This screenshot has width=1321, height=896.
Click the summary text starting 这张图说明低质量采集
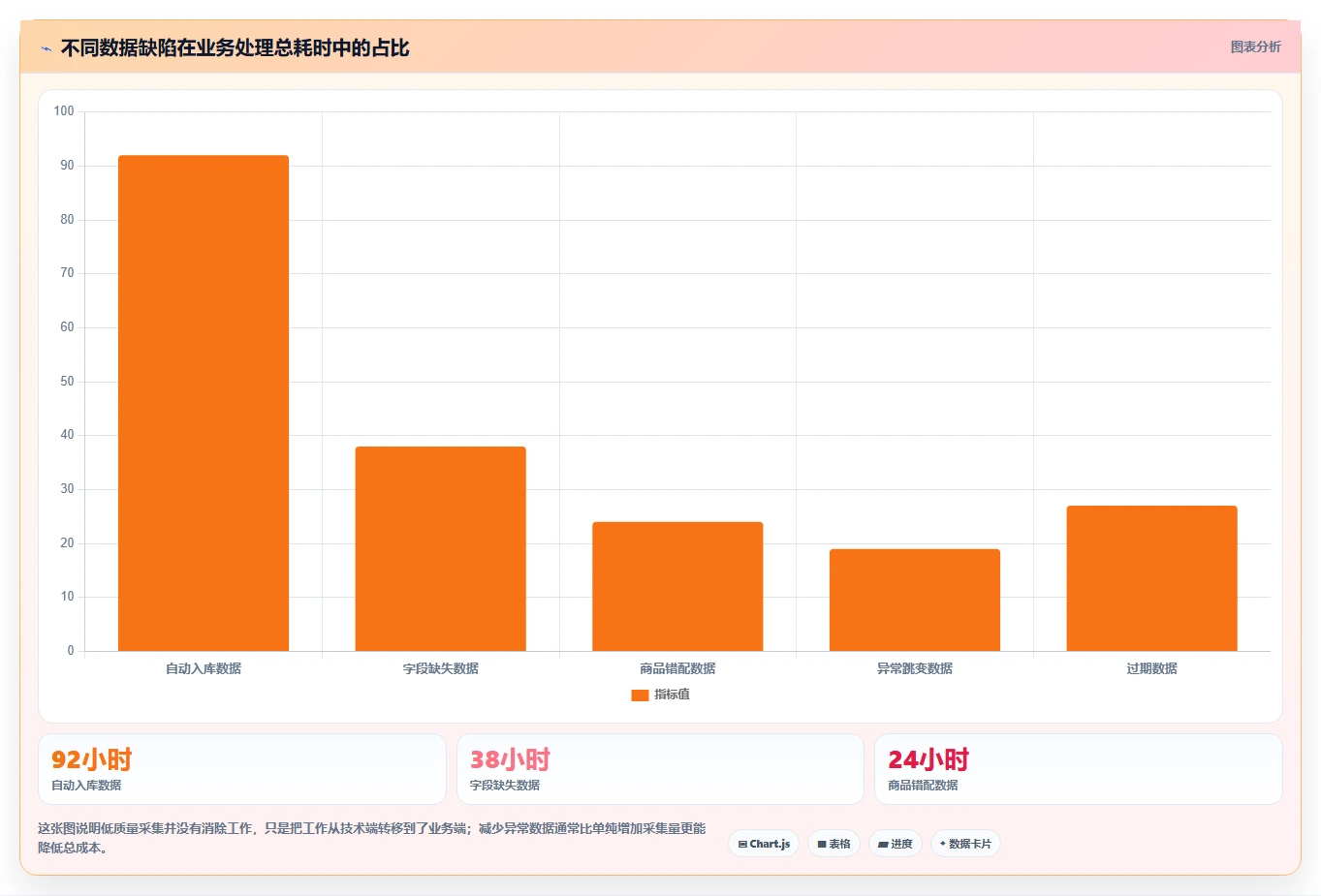coord(372,838)
